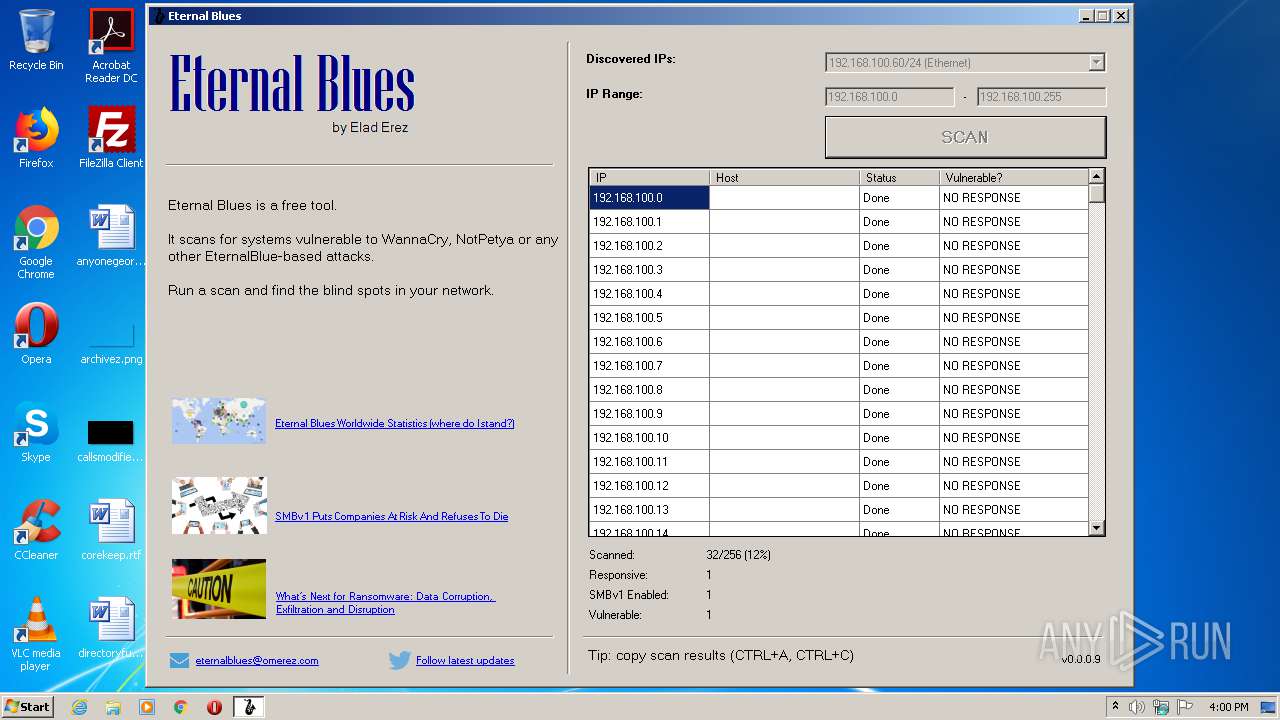This screenshot has height=720, width=1280.
Task: Click the SCAN button
Action: 965,137
